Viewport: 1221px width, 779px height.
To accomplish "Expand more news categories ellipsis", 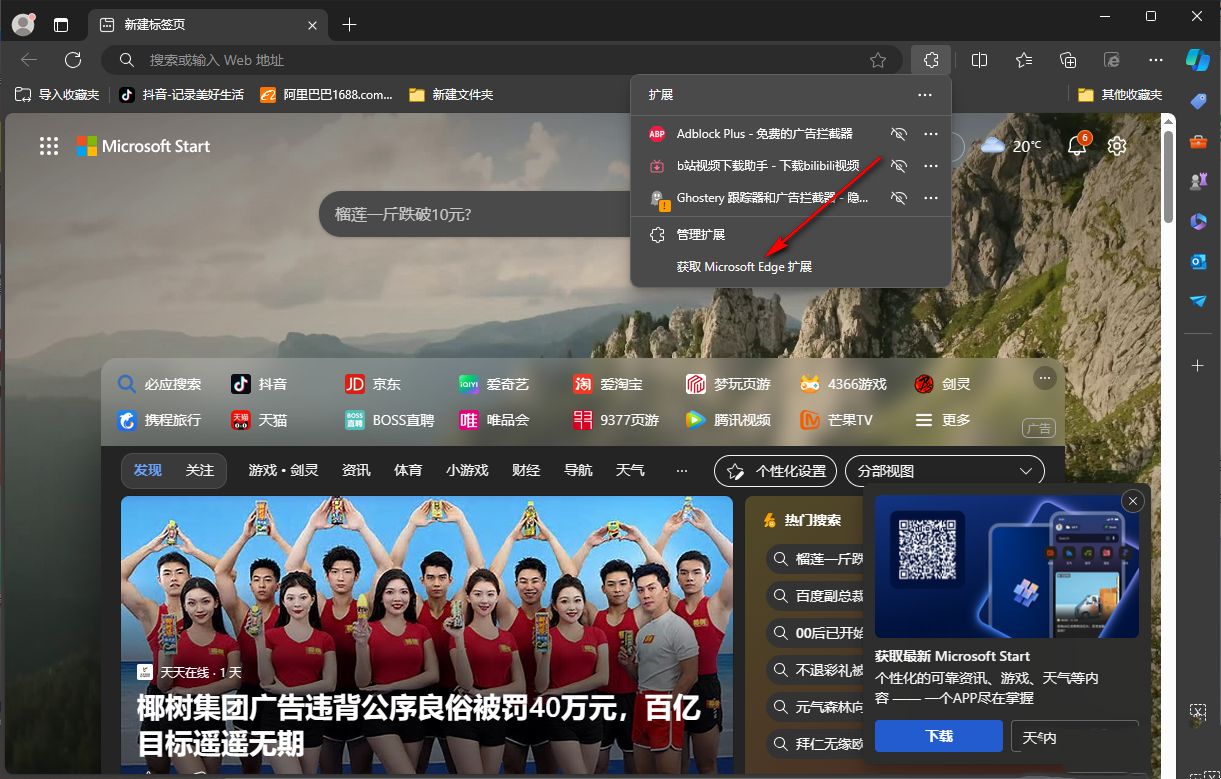I will tap(682, 470).
